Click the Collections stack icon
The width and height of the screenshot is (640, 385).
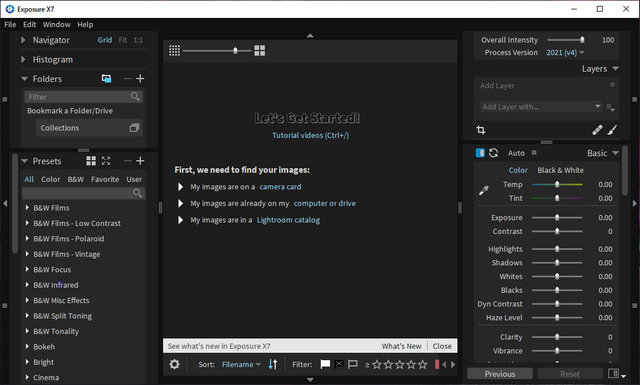pyautogui.click(x=134, y=128)
